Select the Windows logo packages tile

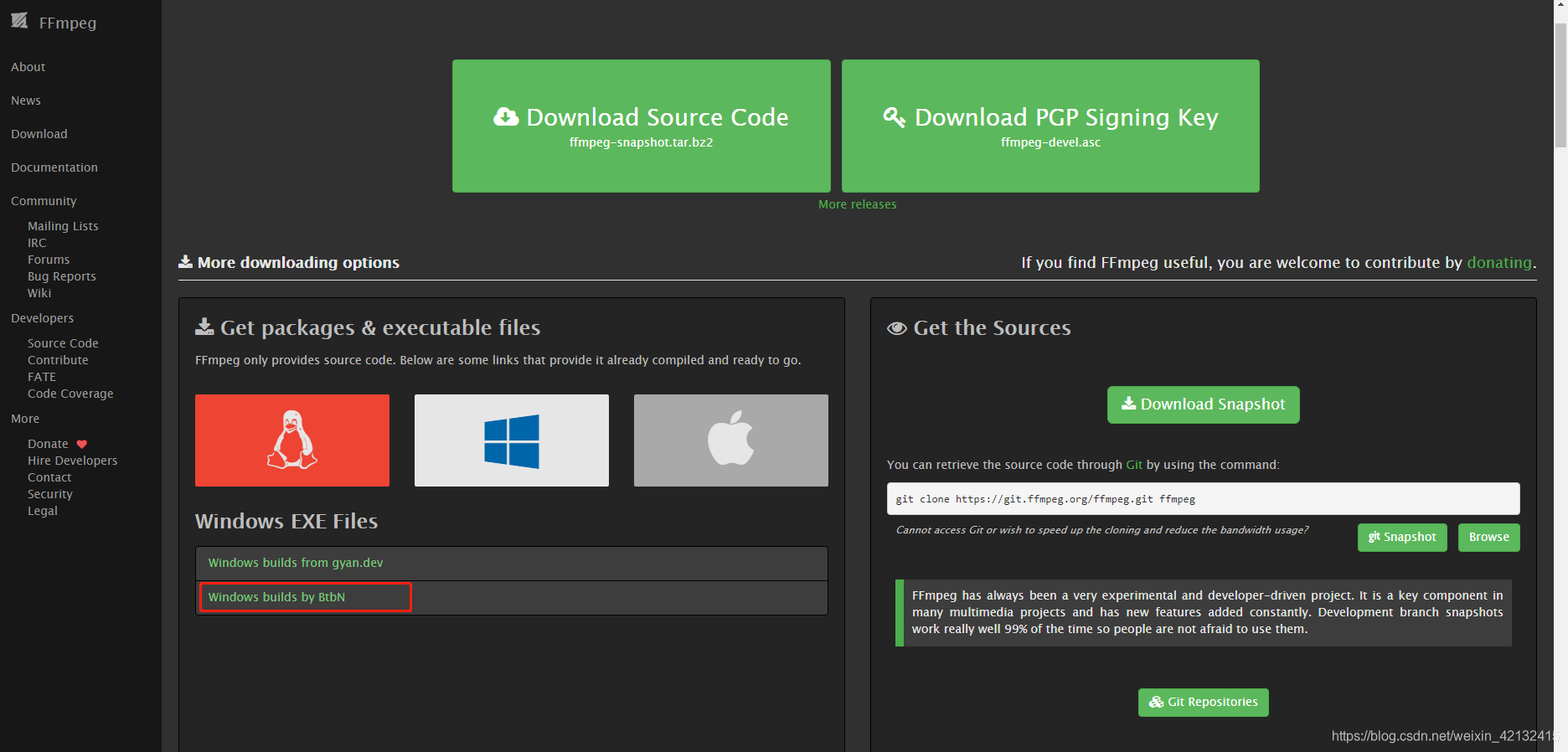point(512,440)
